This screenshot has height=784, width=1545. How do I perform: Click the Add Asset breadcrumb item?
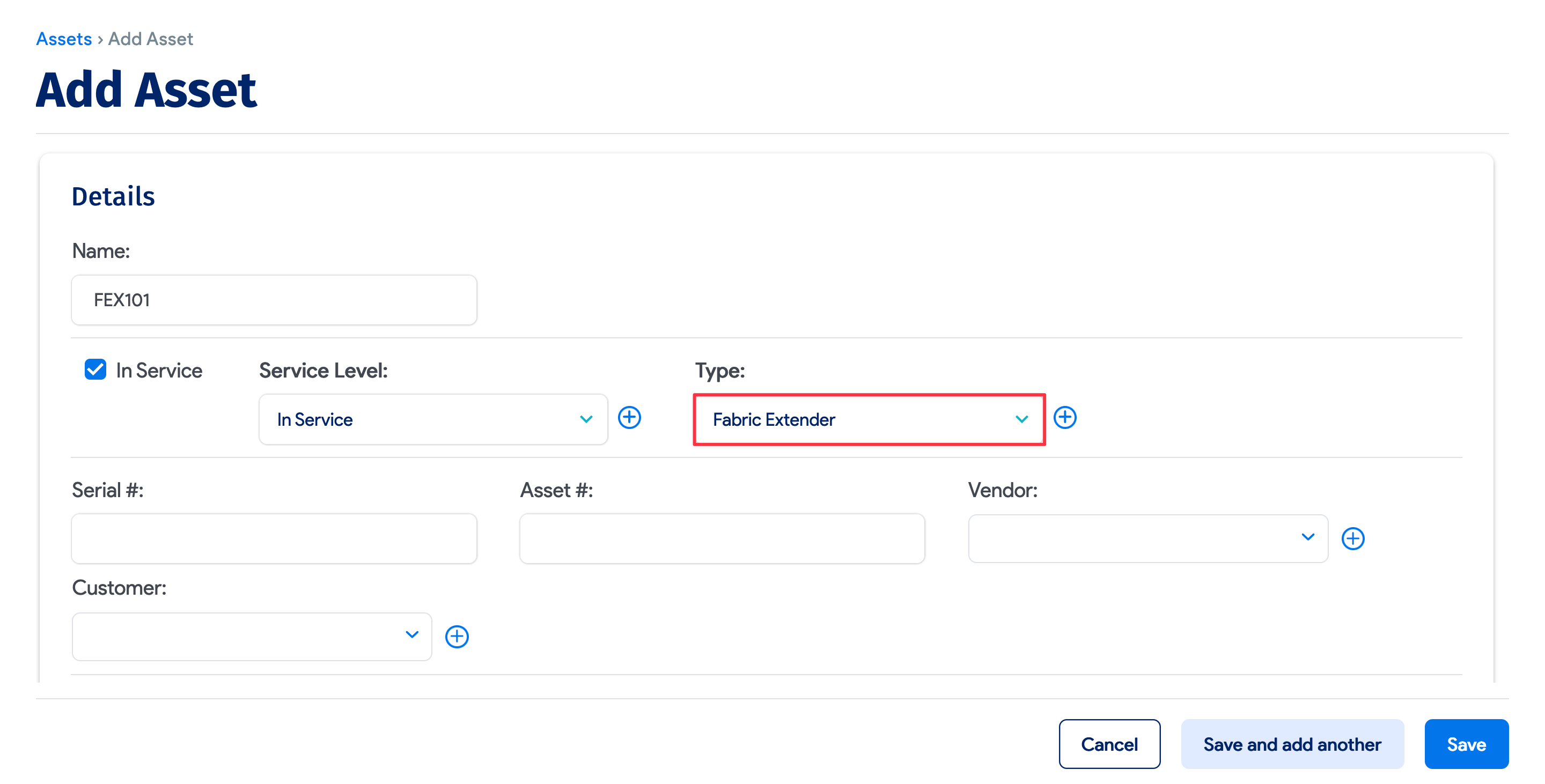pos(151,39)
